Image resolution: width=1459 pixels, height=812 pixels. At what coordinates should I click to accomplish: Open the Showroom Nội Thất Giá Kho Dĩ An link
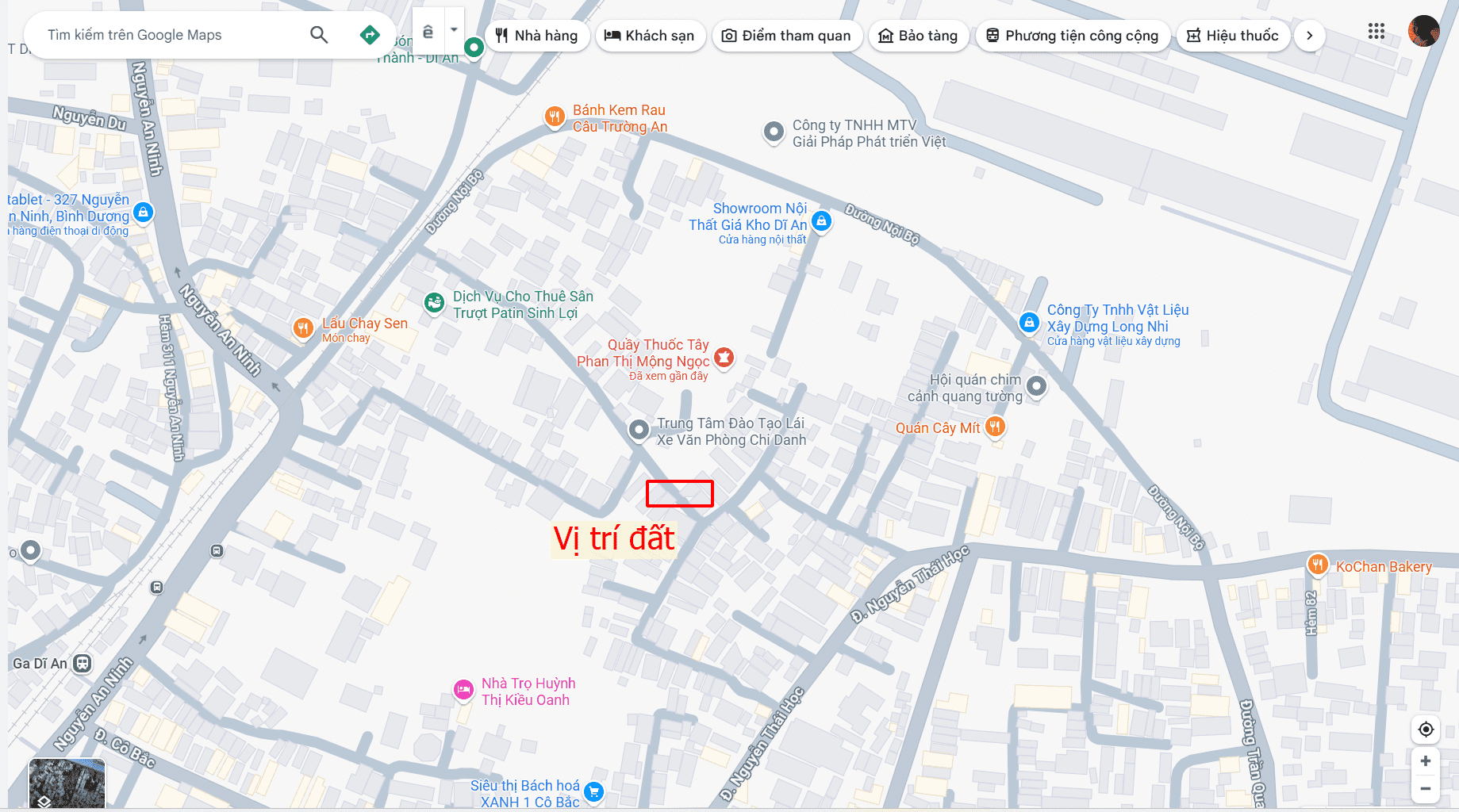(x=747, y=216)
